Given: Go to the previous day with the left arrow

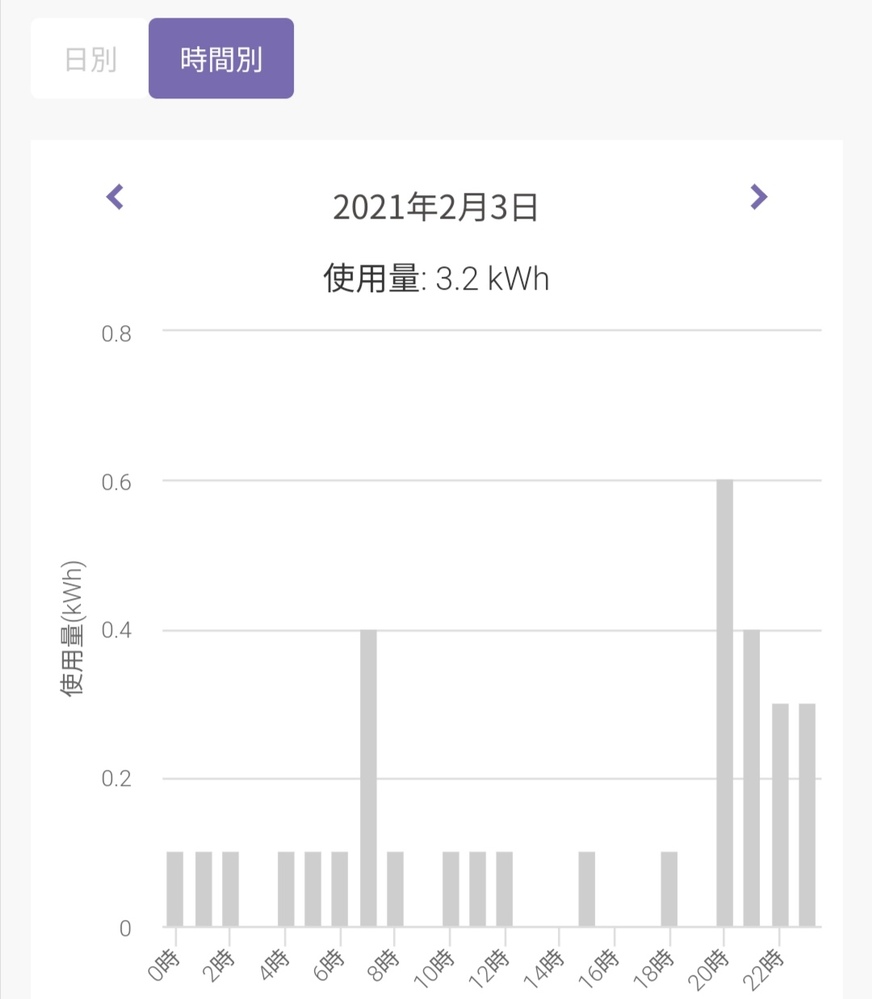Looking at the screenshot, I should point(115,197).
